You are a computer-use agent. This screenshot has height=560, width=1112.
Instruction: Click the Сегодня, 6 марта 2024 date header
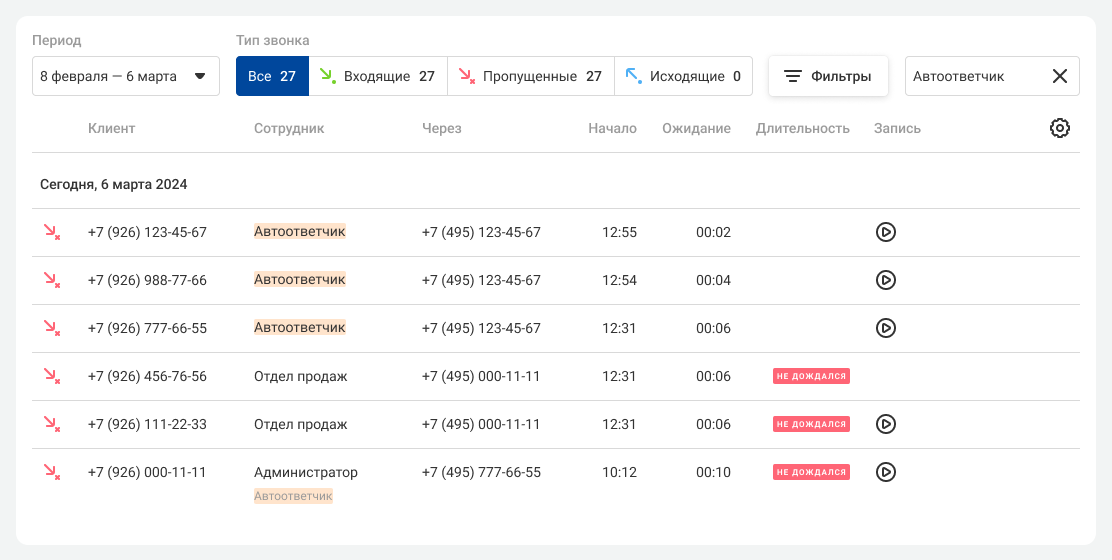click(113, 184)
